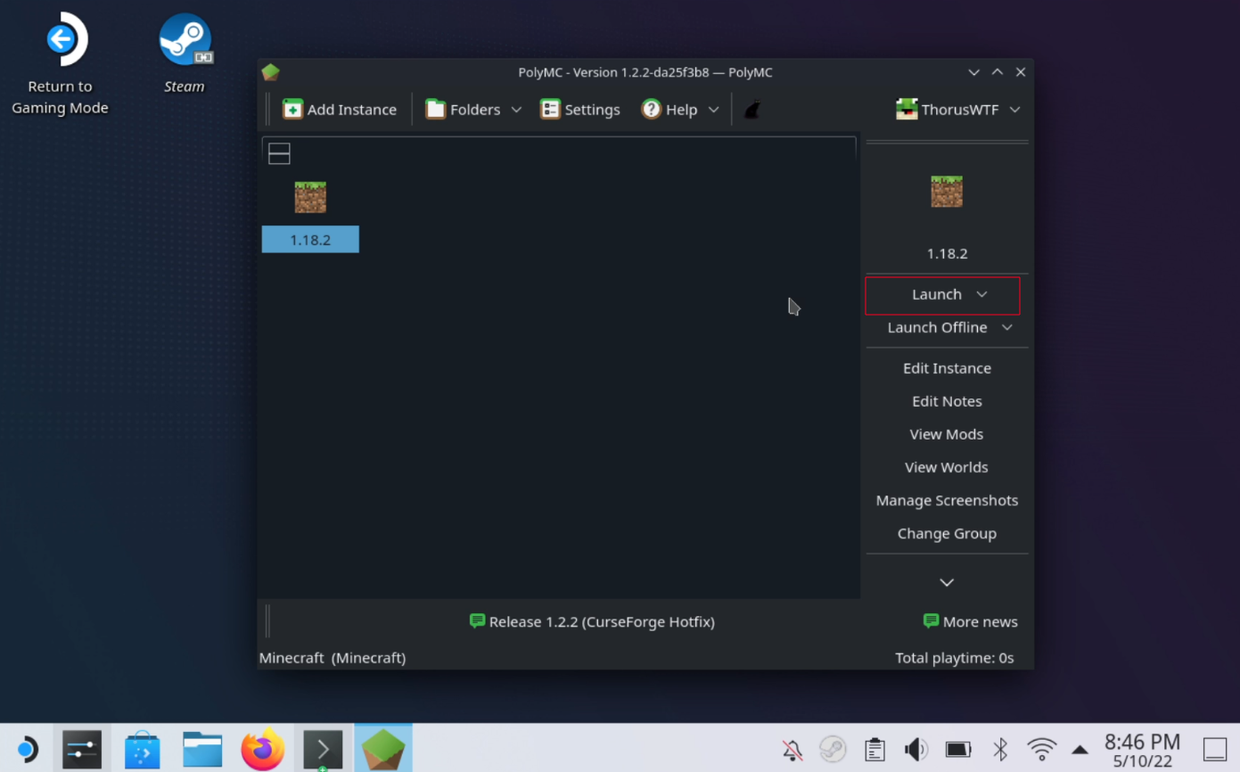Image resolution: width=1240 pixels, height=772 pixels.
Task: Click the cat icon in the toolbar
Action: 753,110
